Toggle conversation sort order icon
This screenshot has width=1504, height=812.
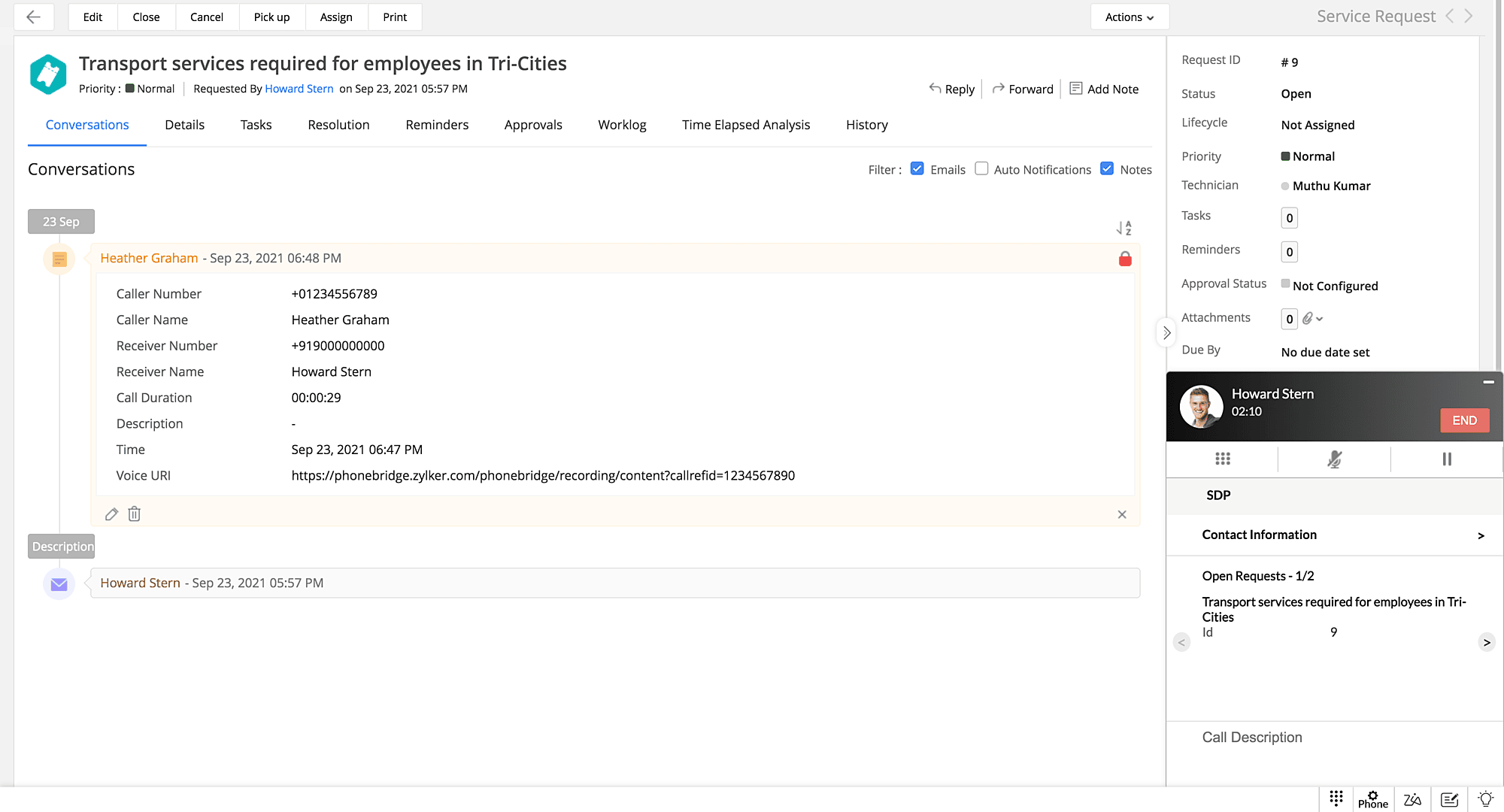tap(1123, 228)
